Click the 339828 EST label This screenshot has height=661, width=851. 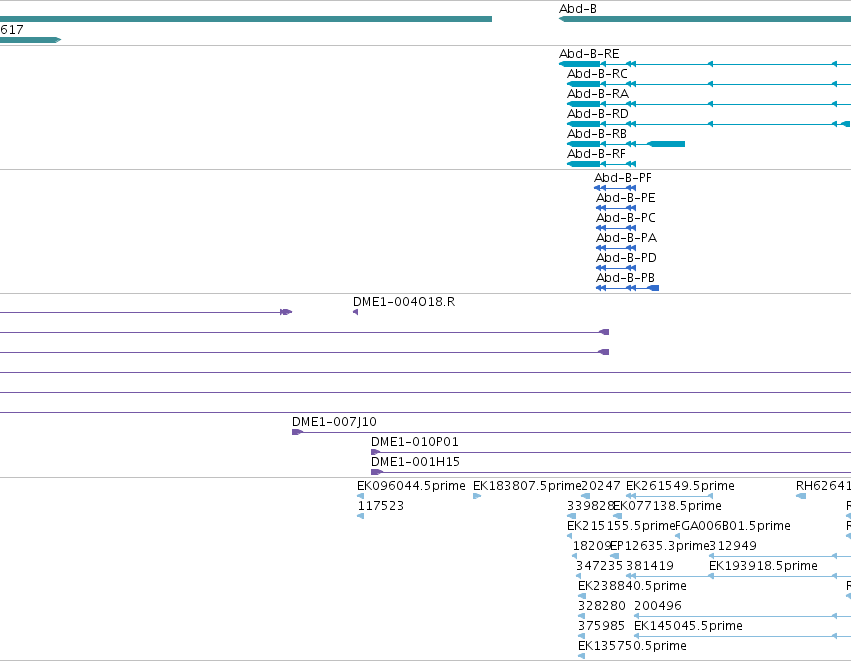tap(590, 506)
